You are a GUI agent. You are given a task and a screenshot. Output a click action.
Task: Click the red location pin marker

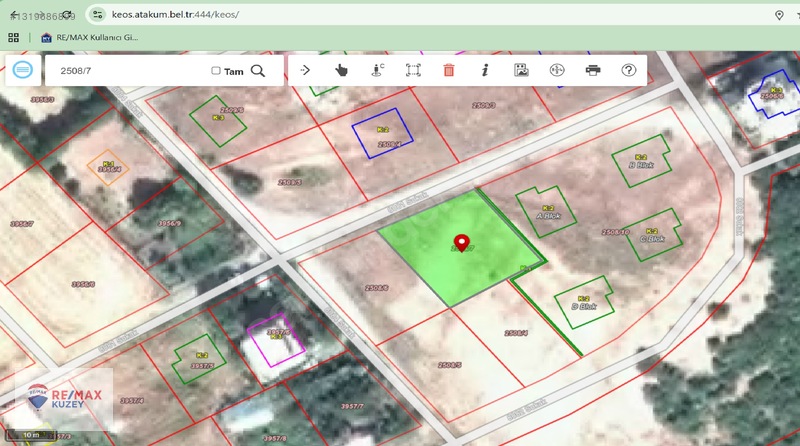click(x=462, y=242)
